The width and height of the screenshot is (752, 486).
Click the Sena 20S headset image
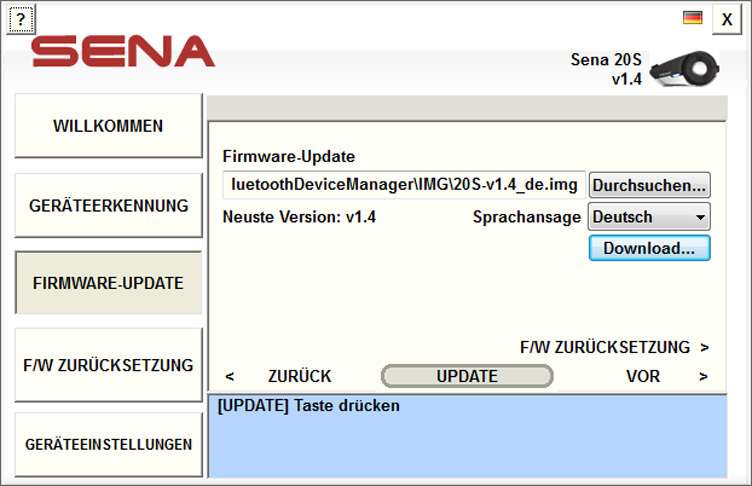coord(684,69)
